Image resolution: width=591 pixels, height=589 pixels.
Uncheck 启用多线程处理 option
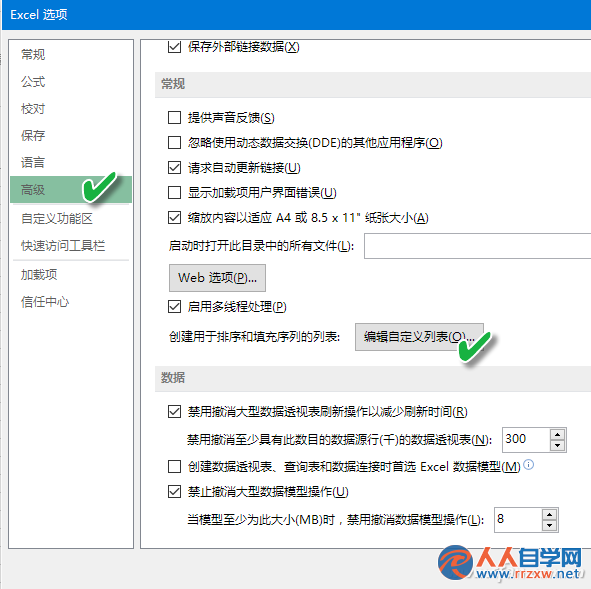pyautogui.click(x=174, y=306)
